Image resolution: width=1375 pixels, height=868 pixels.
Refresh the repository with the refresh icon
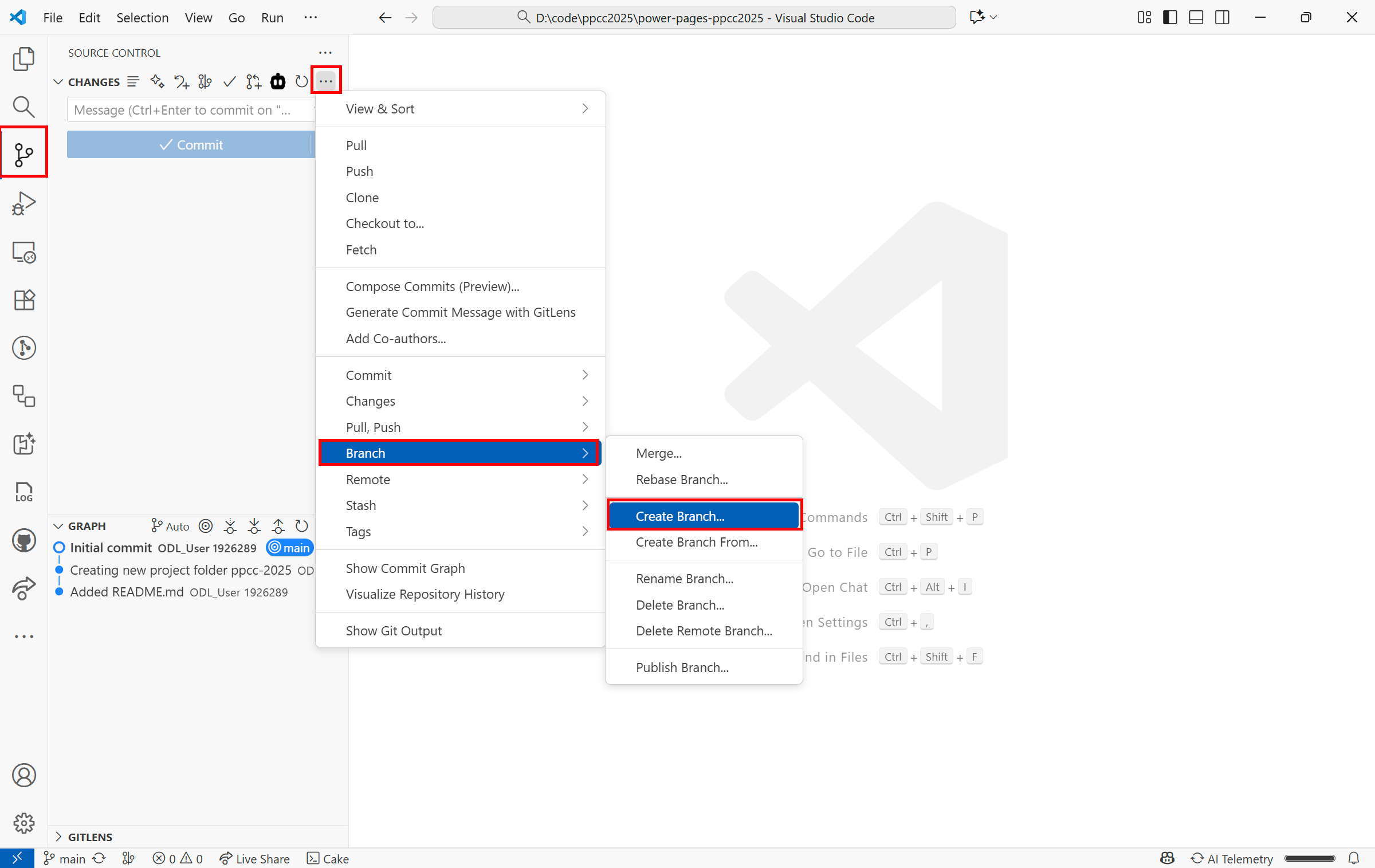[301, 81]
